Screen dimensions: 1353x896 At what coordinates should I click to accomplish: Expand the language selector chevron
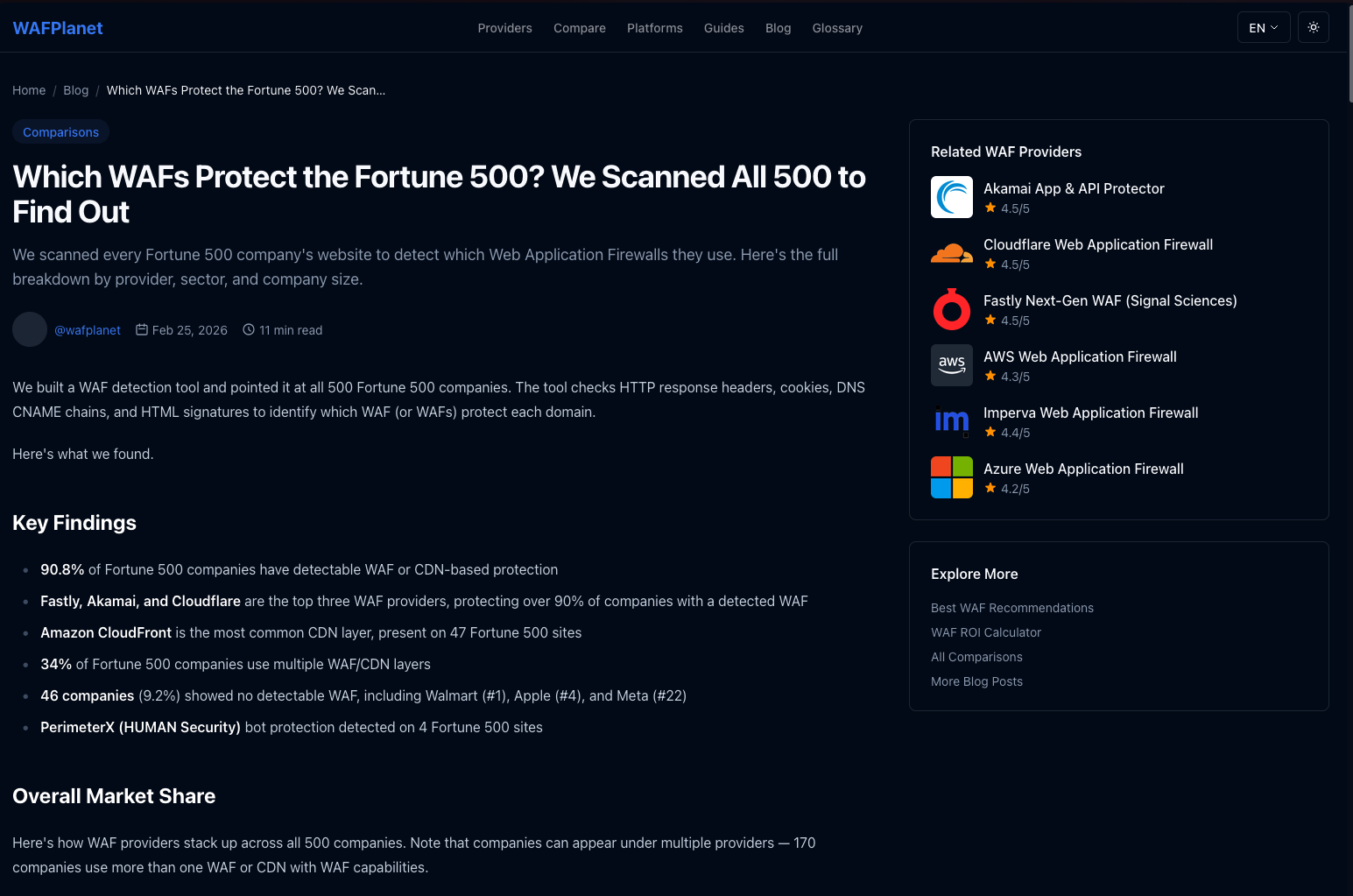[x=1276, y=27]
